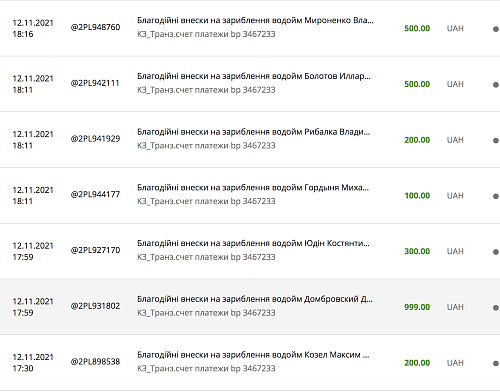This screenshot has width=500, height=392.
Task: Open highlighted transaction @2PL931802
Action: [x=95, y=306]
